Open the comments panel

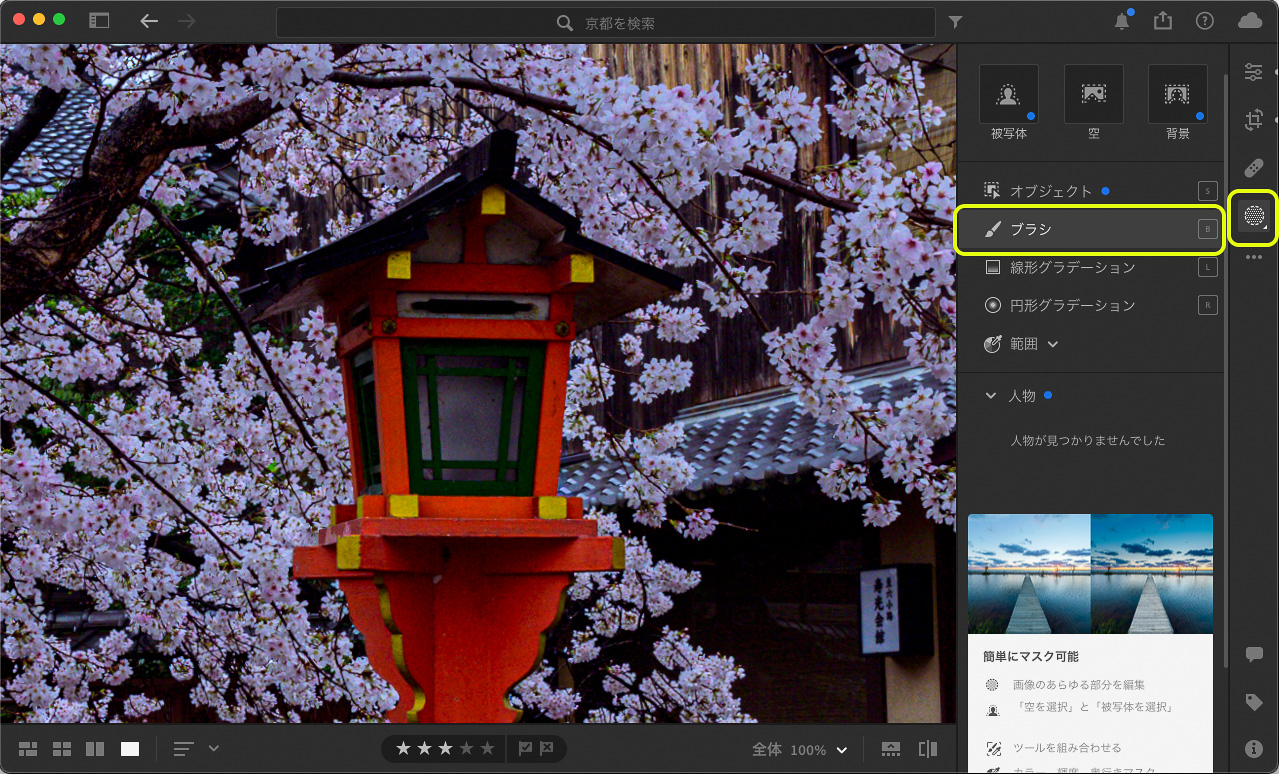click(x=1253, y=654)
